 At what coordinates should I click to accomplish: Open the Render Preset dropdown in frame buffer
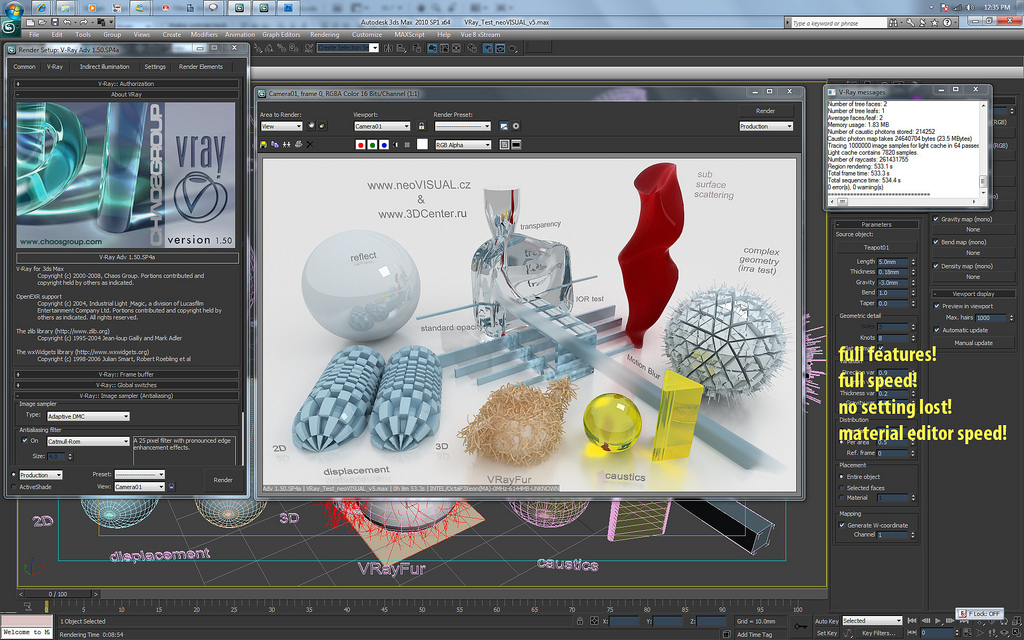[x=462, y=126]
